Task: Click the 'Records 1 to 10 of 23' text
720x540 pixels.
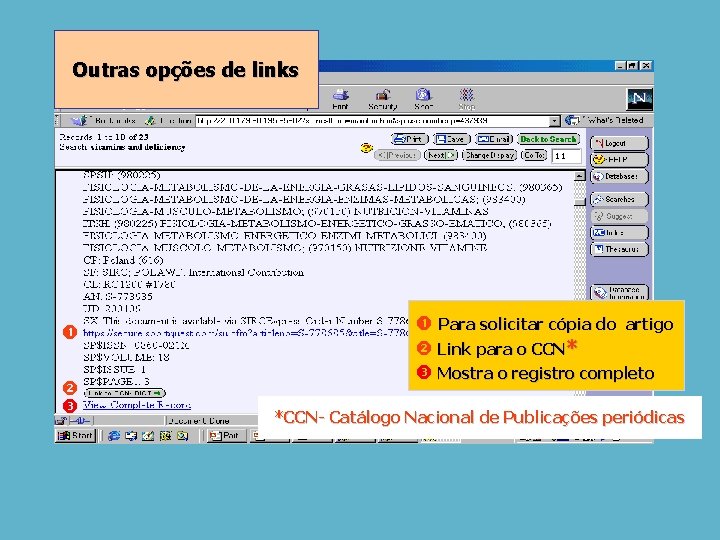Action: pos(104,137)
